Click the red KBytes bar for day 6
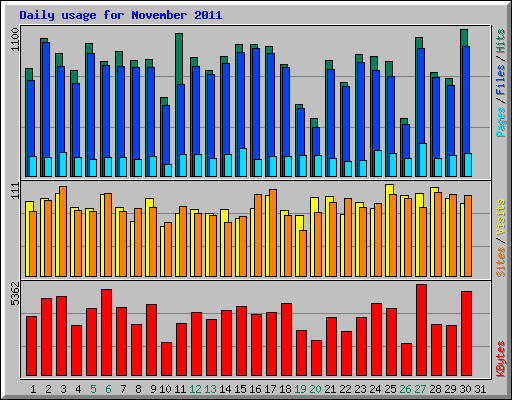This screenshot has height=400, width=512. coord(106,333)
